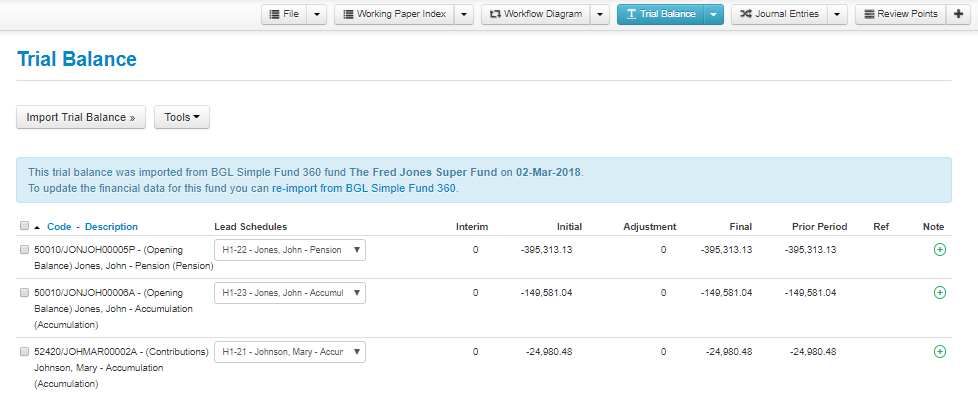Viewport: 978px width, 395px height.
Task: Click the sort arrow beside Code header
Action: (x=37, y=227)
